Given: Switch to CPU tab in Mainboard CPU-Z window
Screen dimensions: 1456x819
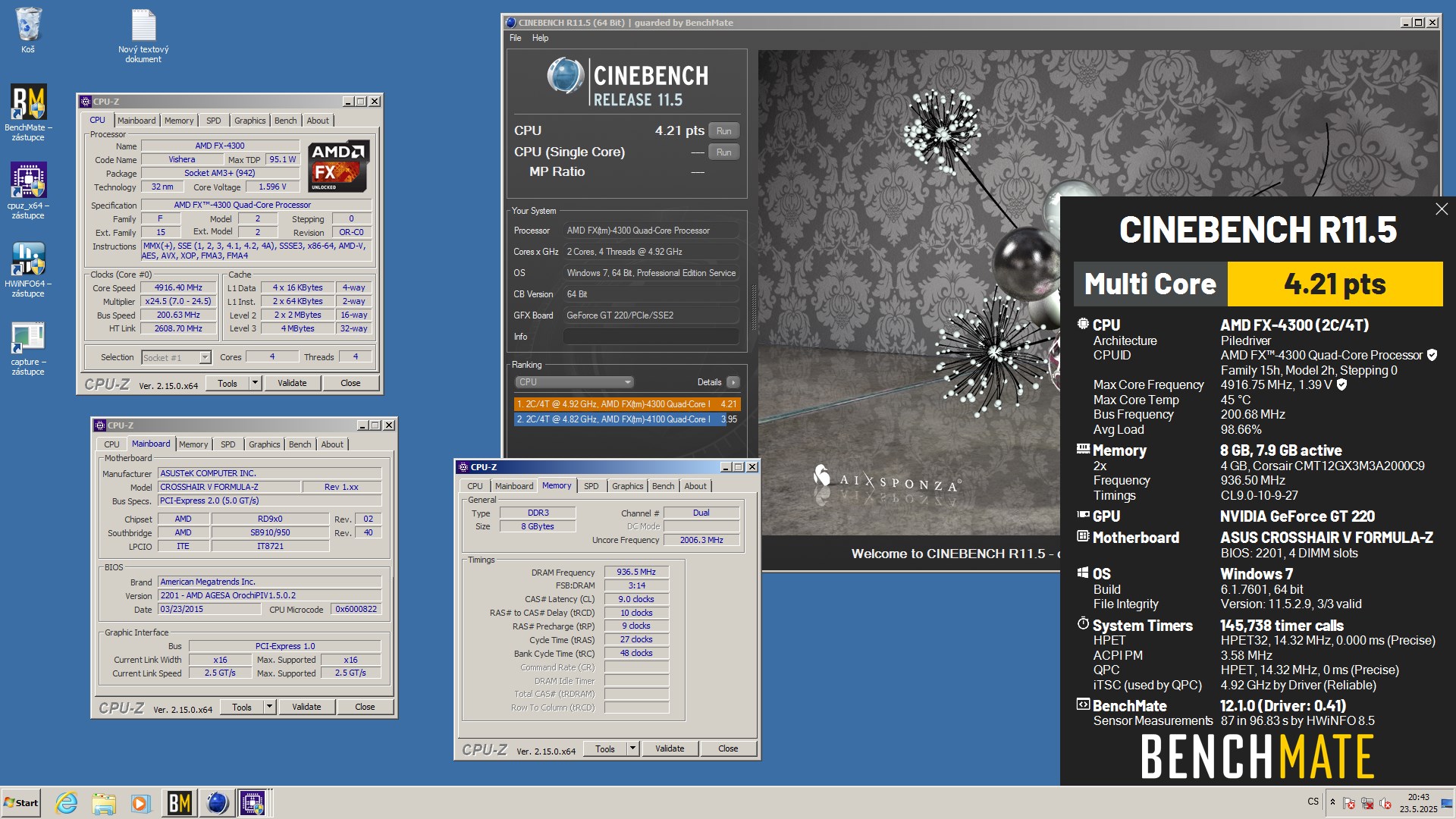Looking at the screenshot, I should tap(111, 444).
